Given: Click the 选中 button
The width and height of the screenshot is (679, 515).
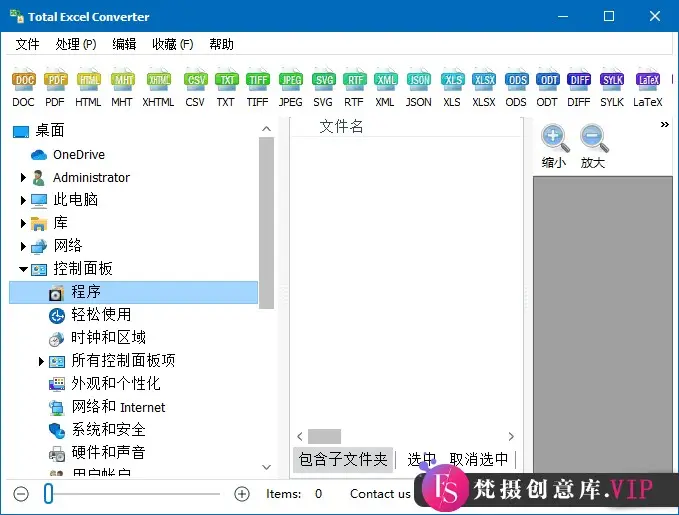Looking at the screenshot, I should [x=421, y=460].
